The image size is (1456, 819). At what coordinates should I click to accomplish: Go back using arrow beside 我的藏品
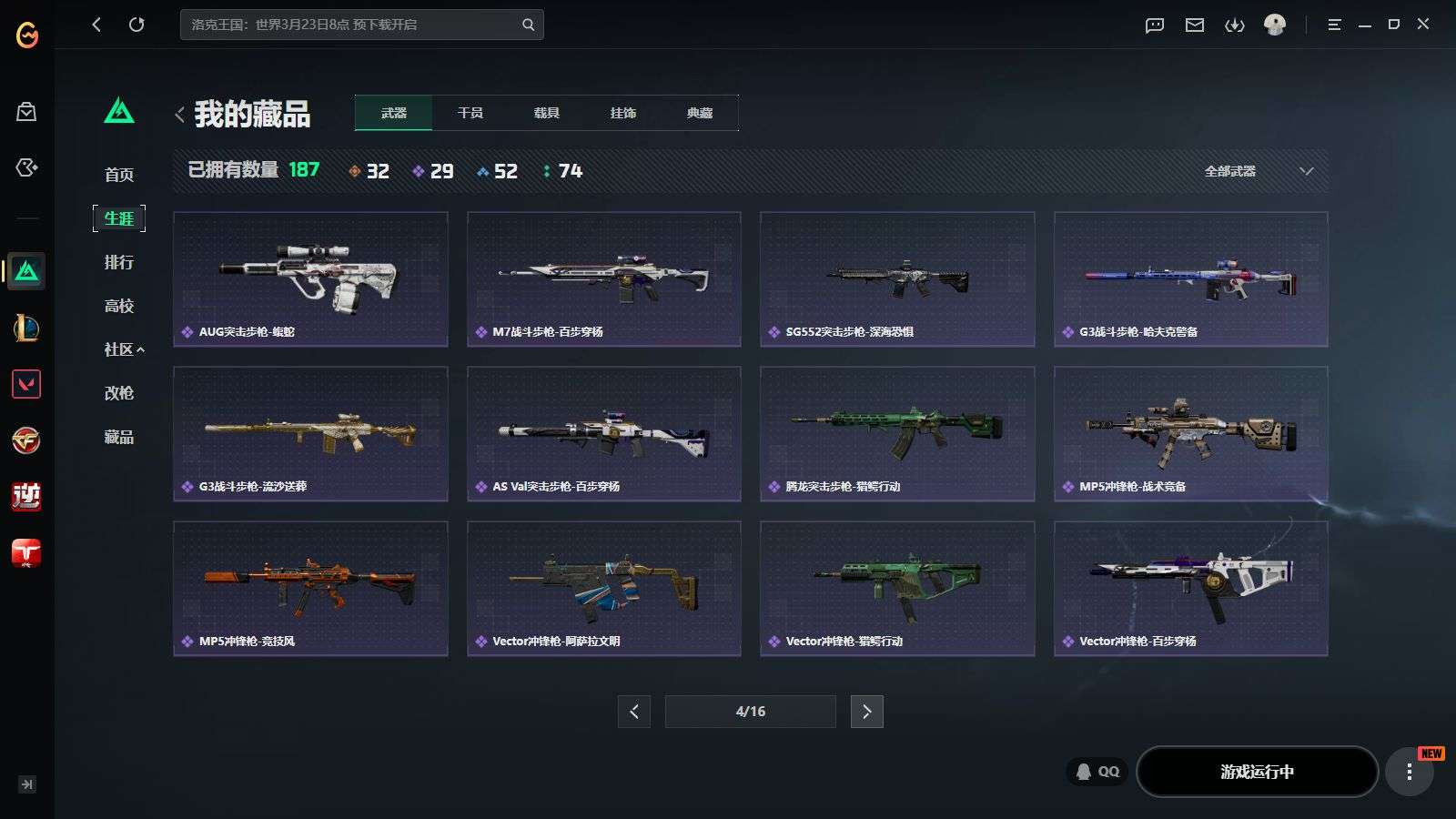tap(179, 115)
